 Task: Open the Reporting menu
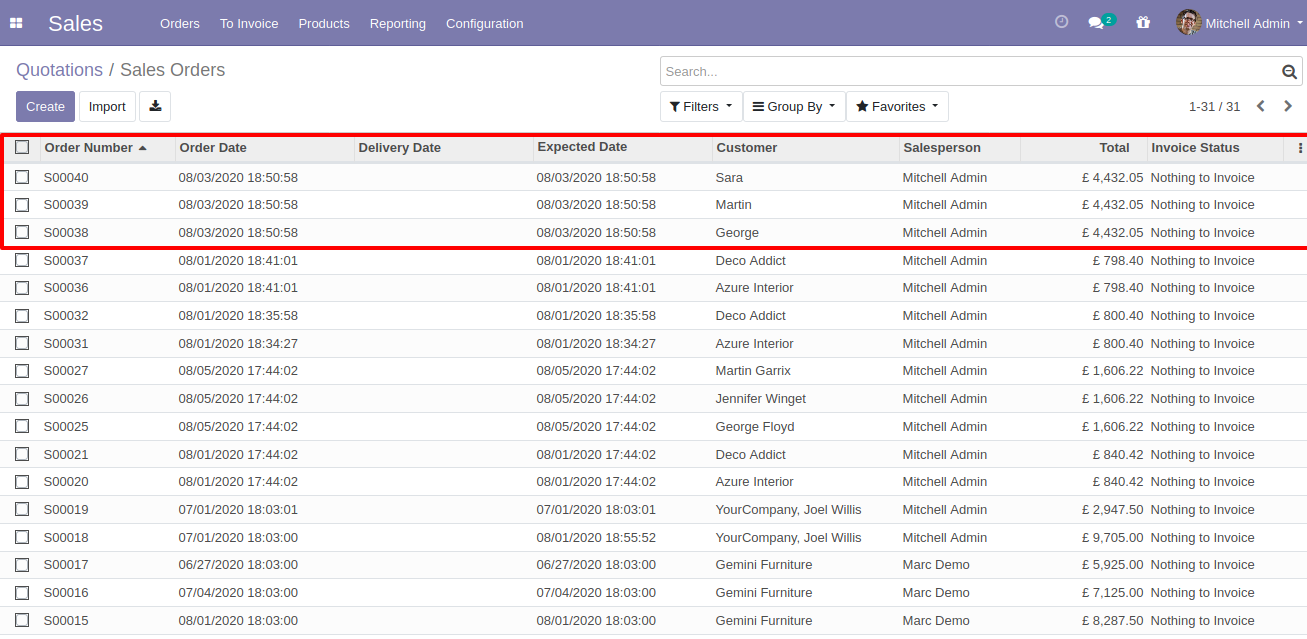397,23
